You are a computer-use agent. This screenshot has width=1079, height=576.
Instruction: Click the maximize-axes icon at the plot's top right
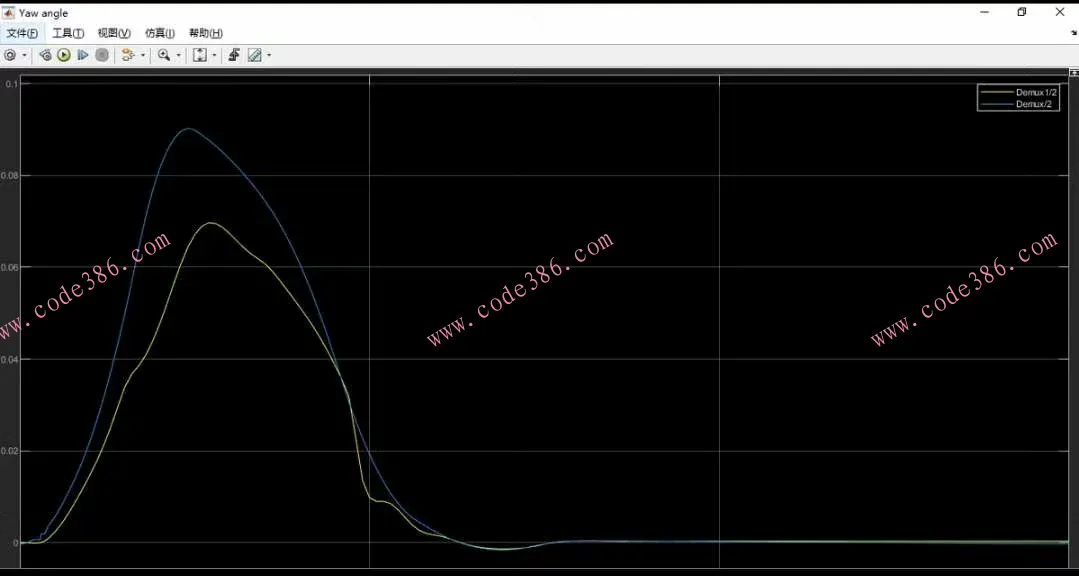coord(1073,72)
